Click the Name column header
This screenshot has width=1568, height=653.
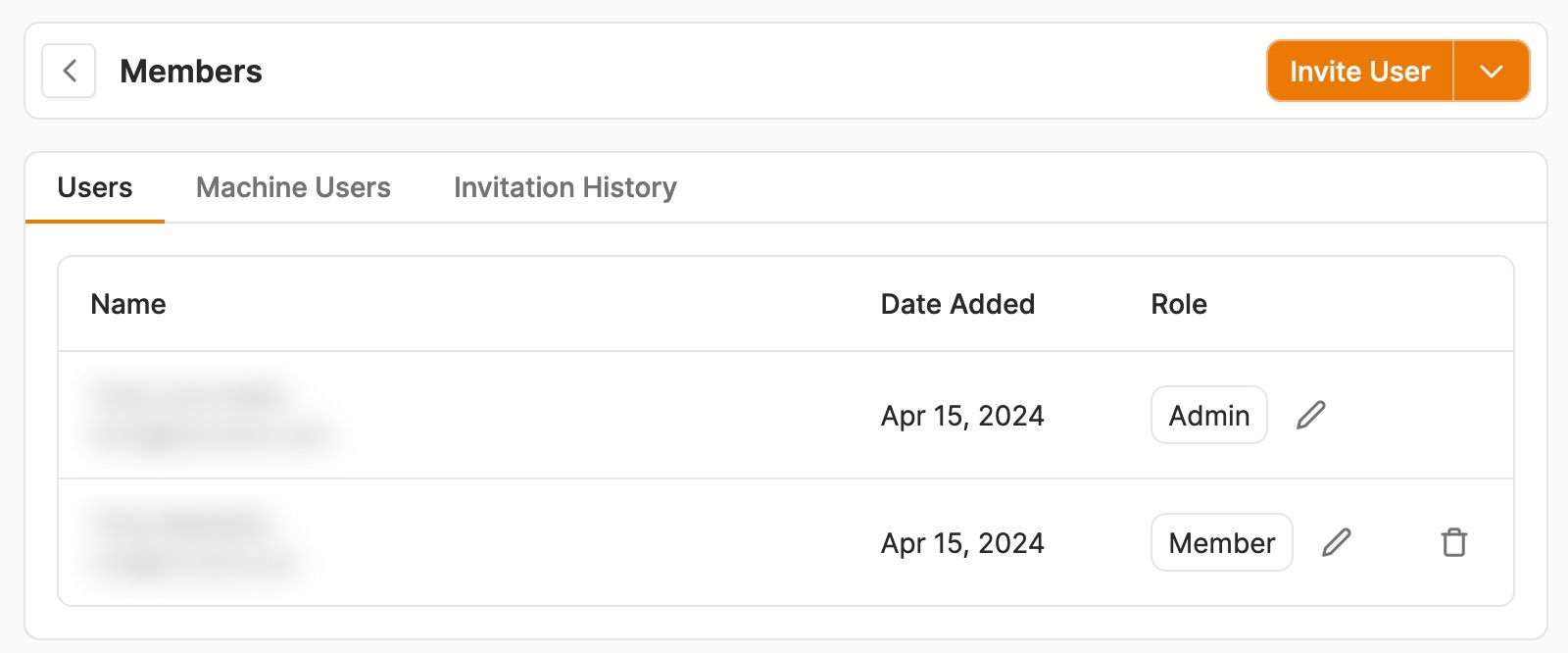point(128,304)
